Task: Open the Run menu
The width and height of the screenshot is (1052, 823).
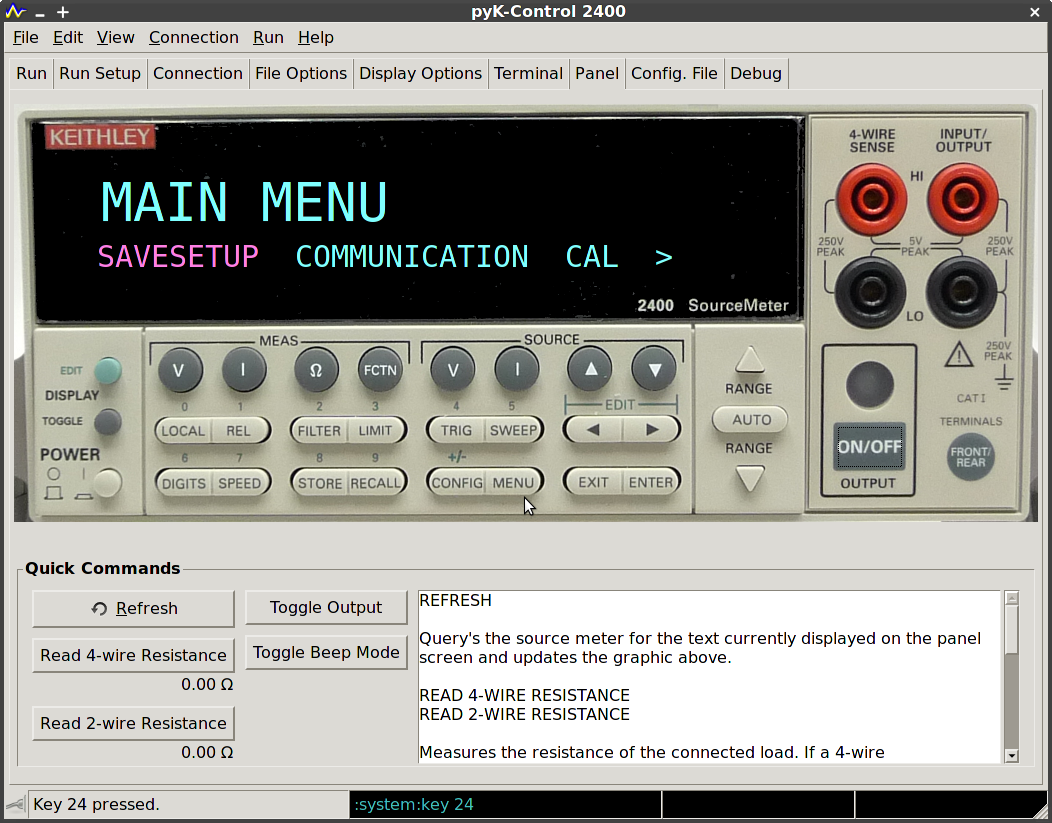Action: [x=268, y=38]
